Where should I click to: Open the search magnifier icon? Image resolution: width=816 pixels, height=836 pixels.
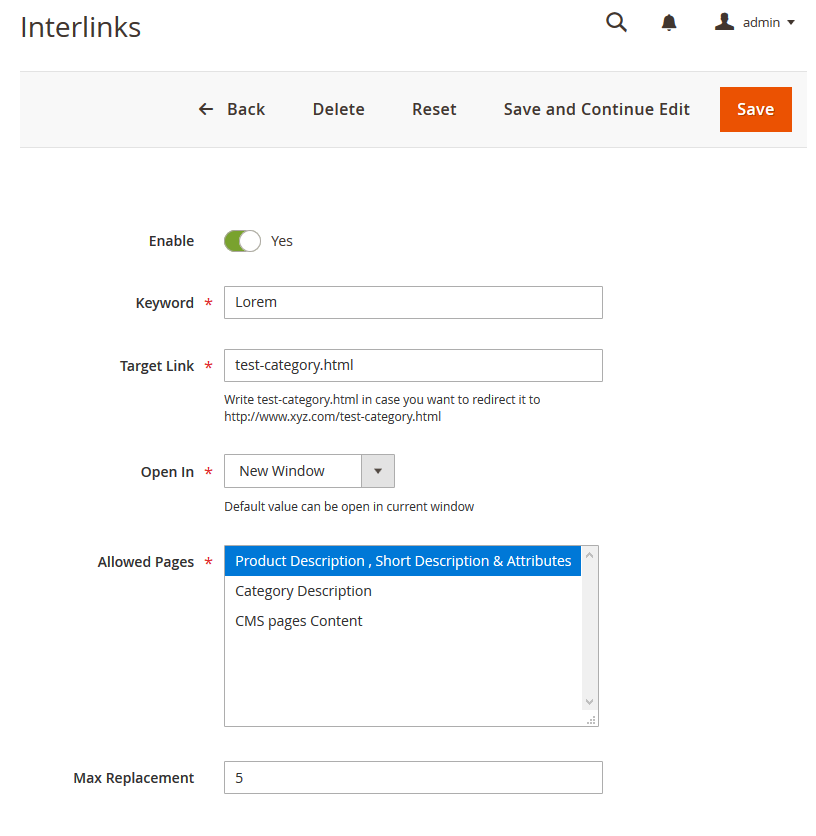tap(616, 22)
